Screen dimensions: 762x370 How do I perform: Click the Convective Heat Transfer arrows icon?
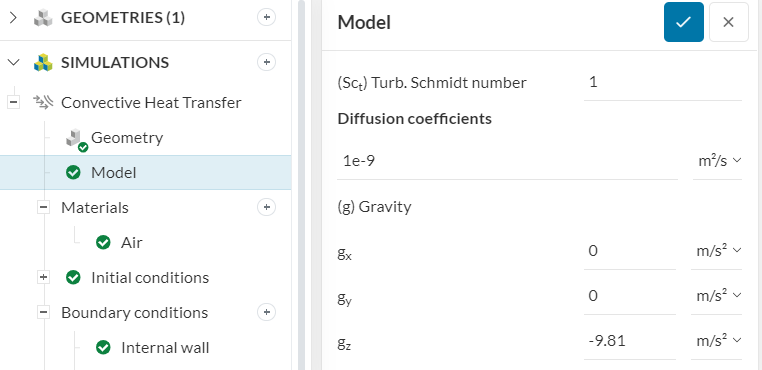[x=43, y=102]
